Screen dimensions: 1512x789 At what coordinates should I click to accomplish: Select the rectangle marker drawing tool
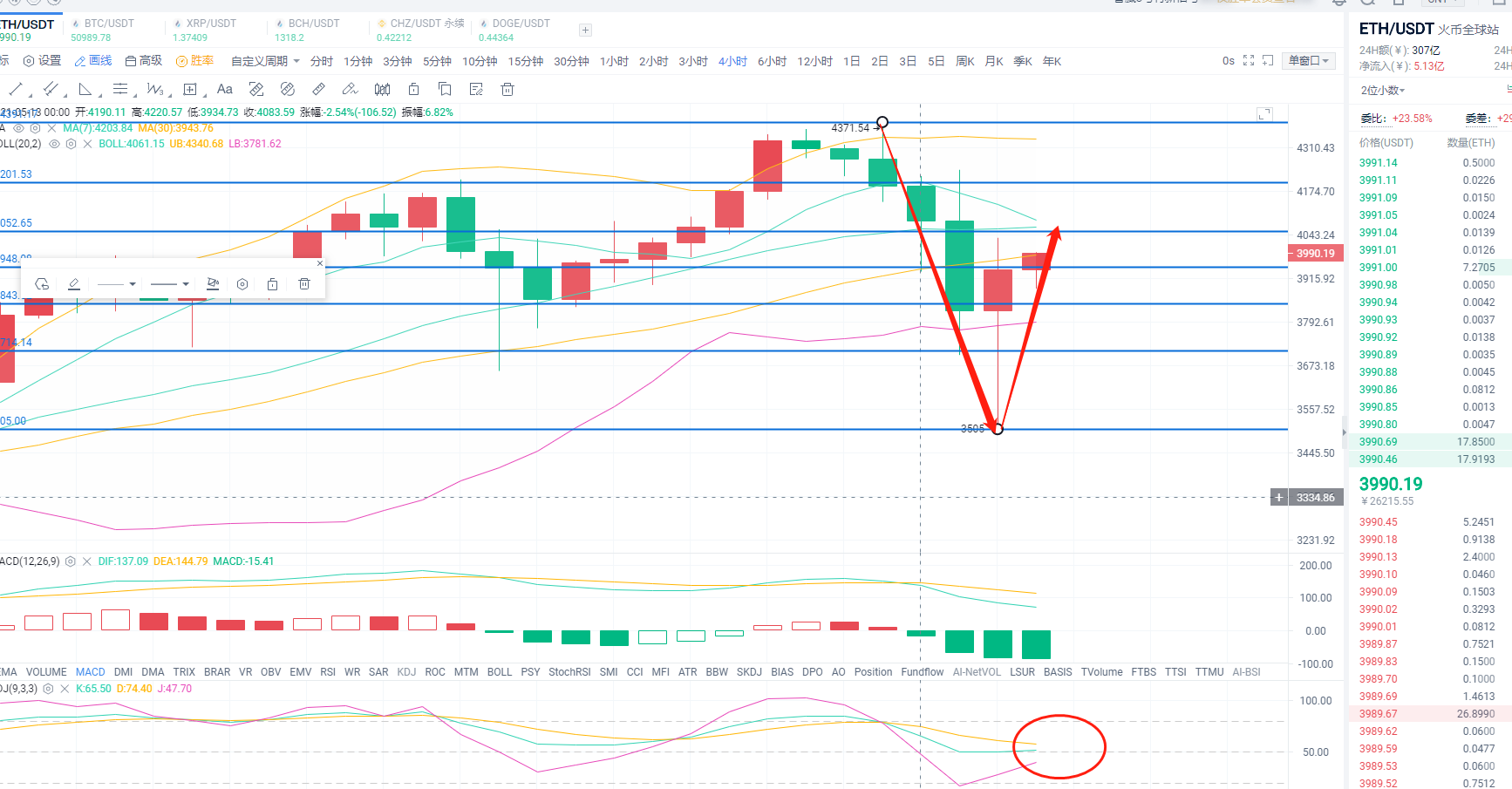(190, 89)
